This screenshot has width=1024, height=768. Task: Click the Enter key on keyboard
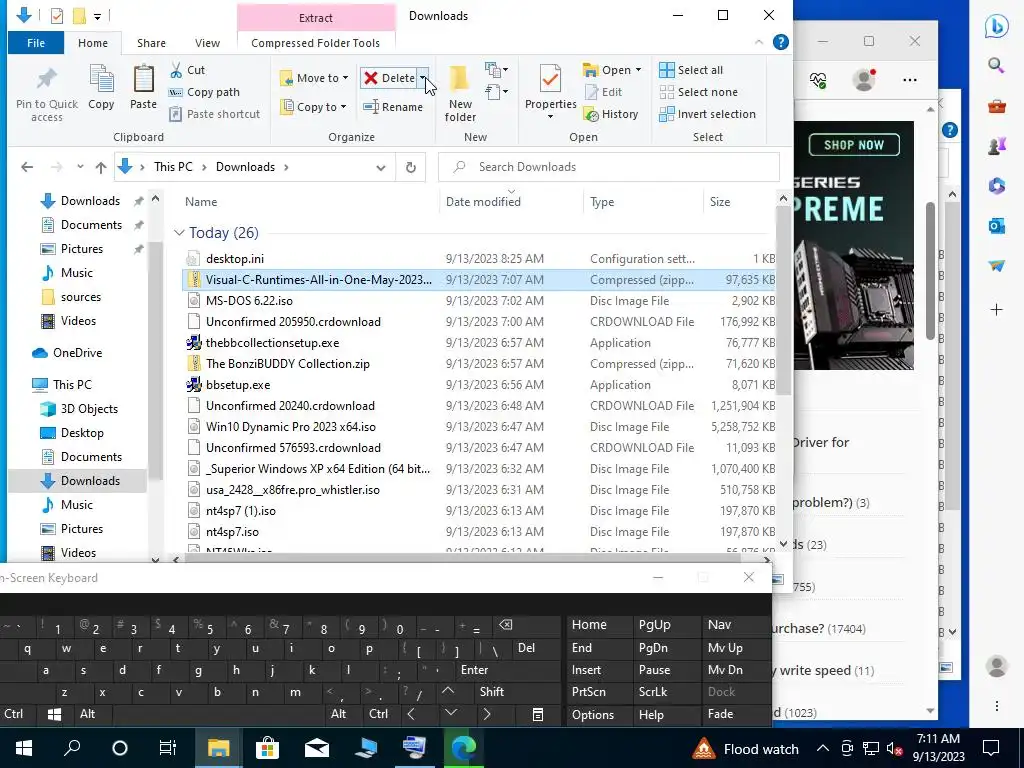pyautogui.click(x=474, y=669)
